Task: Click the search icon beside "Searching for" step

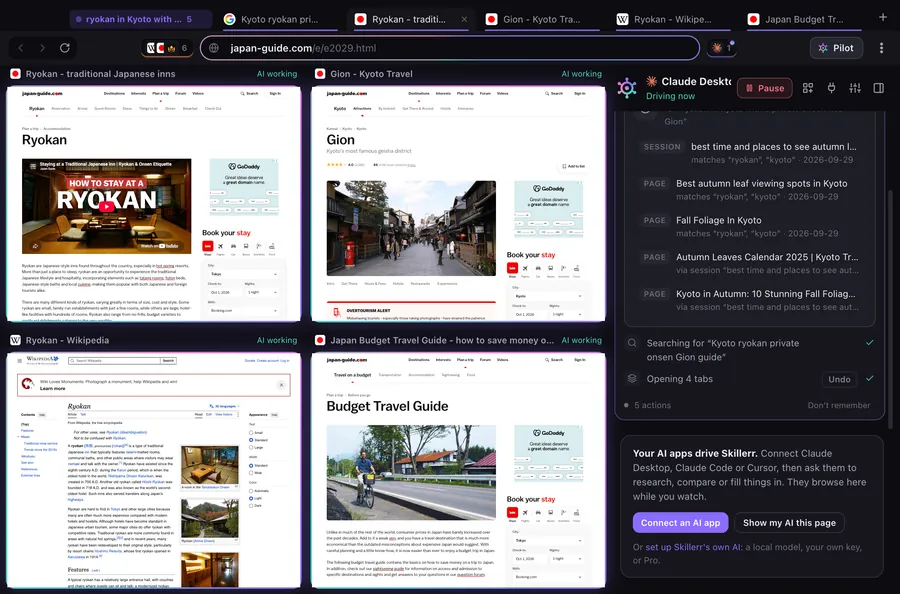Action: (x=632, y=343)
